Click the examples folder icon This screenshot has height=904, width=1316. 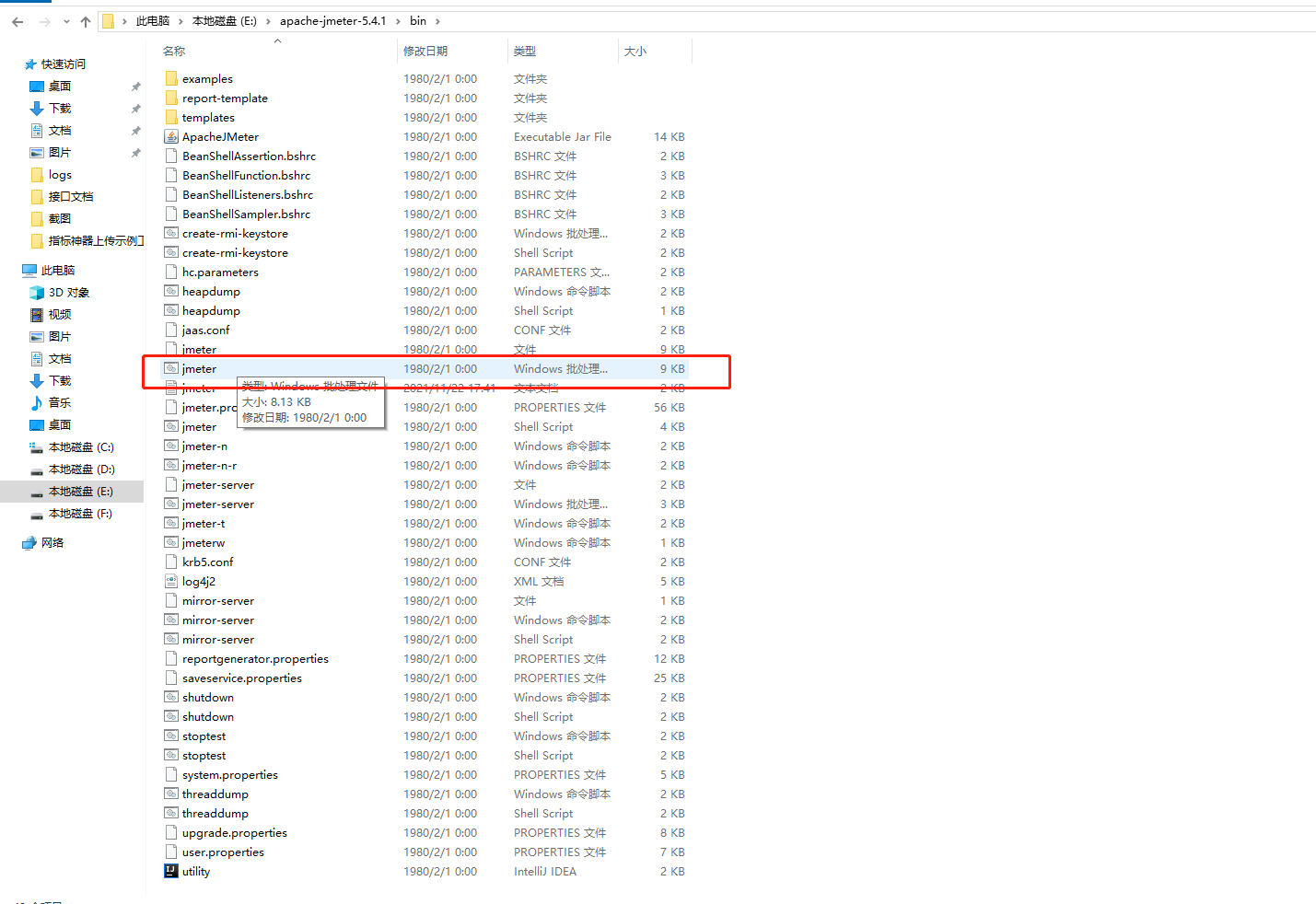pos(171,78)
